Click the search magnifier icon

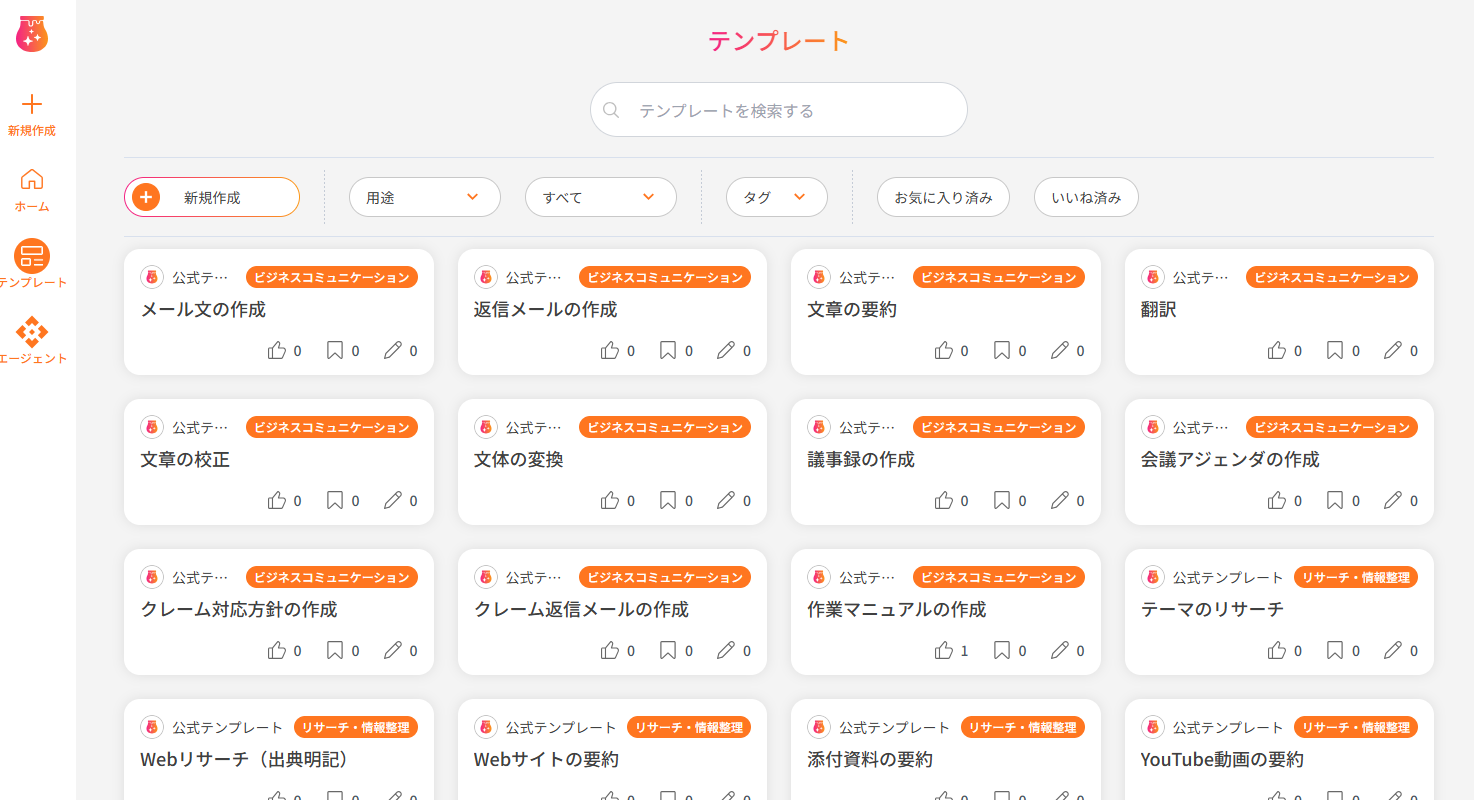(x=612, y=110)
